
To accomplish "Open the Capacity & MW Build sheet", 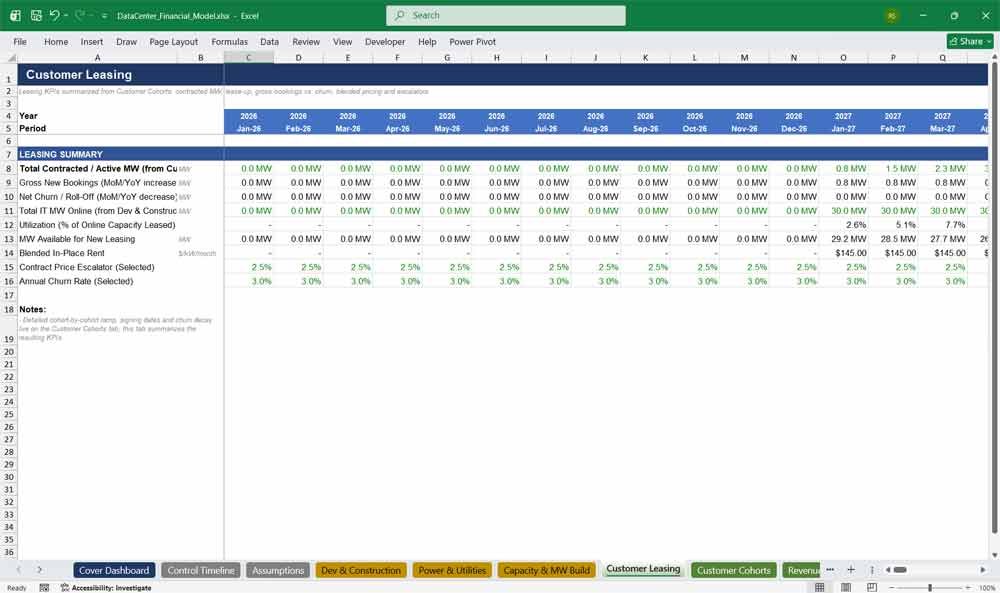I will 547,570.
